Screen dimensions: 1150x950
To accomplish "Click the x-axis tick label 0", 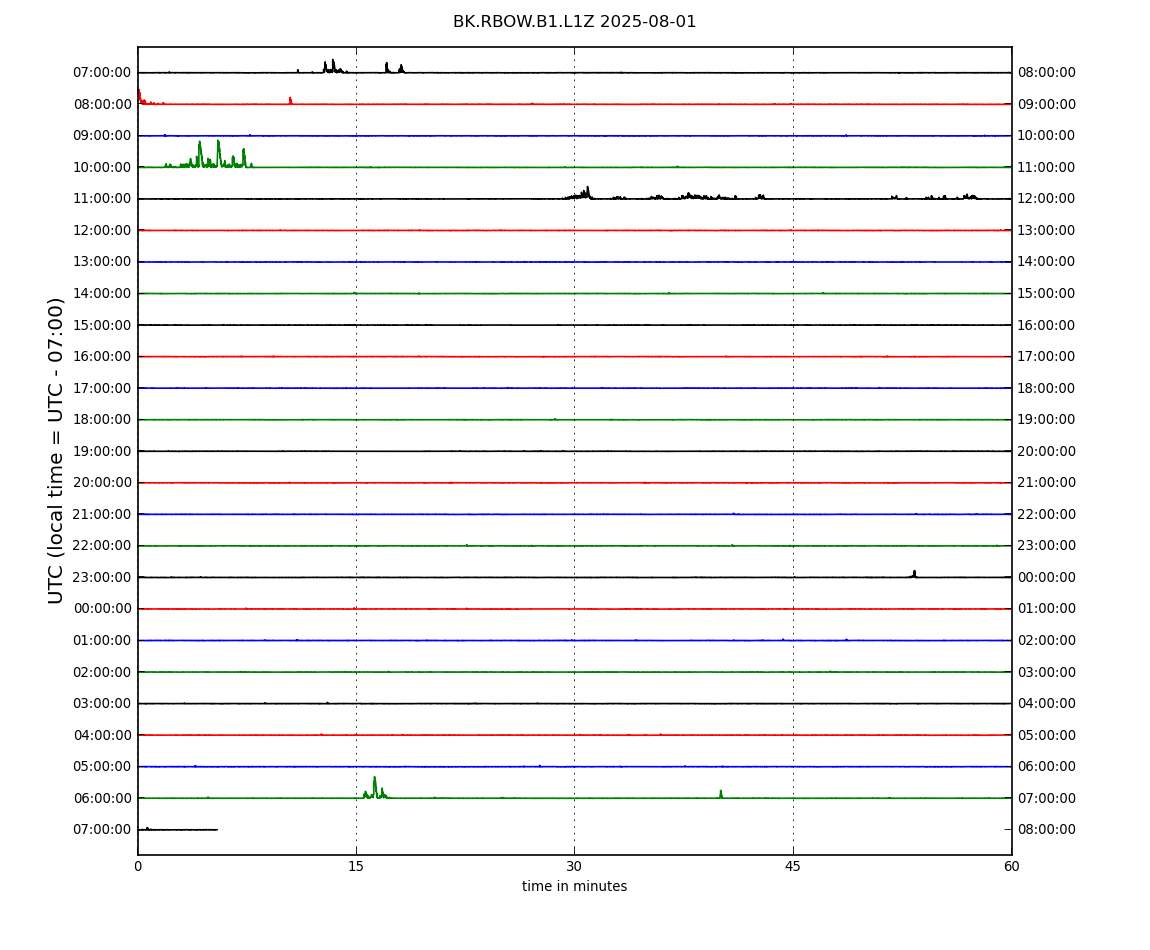I will [138, 866].
